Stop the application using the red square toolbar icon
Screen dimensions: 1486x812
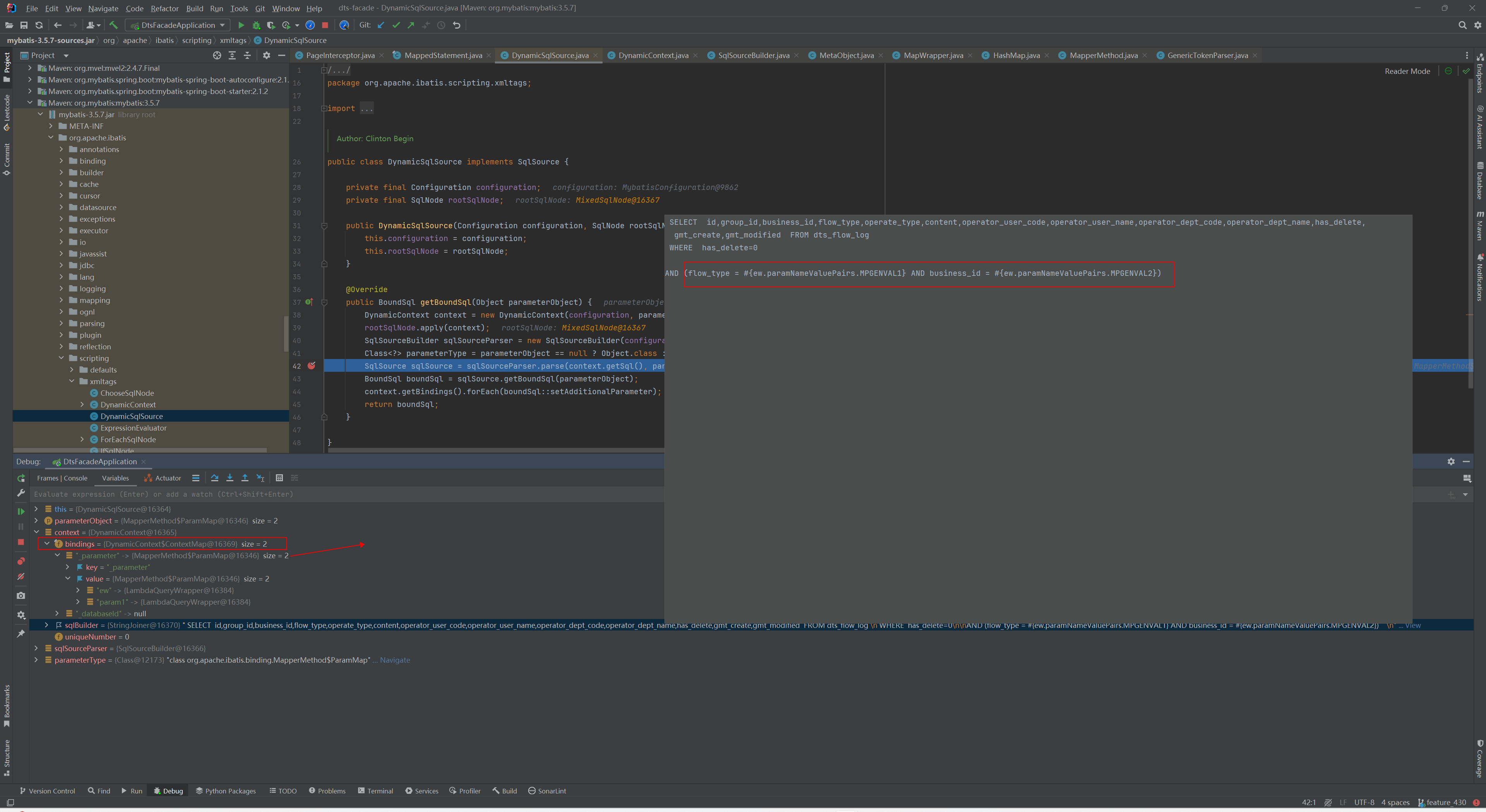(x=325, y=26)
